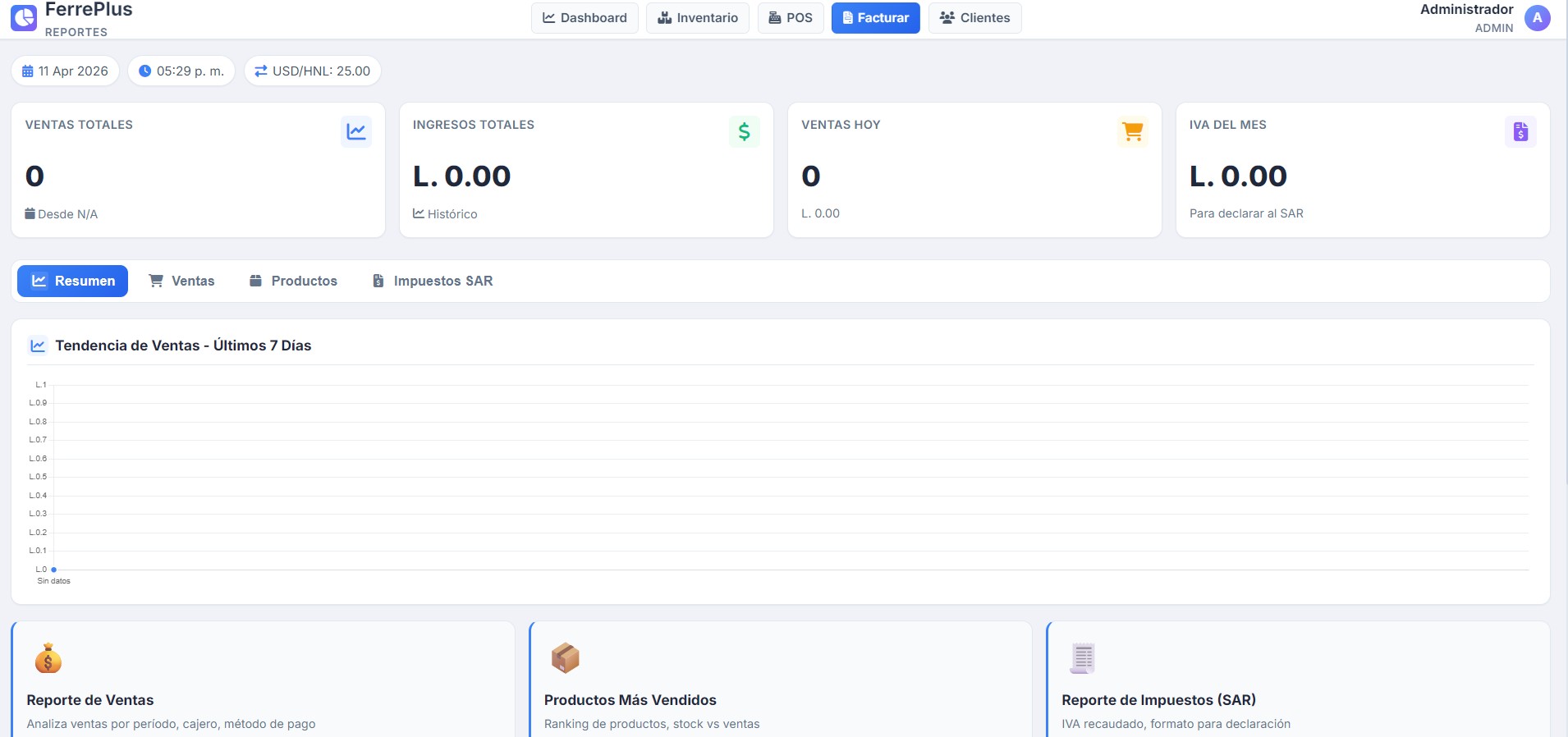
Task: Click the receipt icon for Reporte de Impuestos
Action: coord(1083,658)
